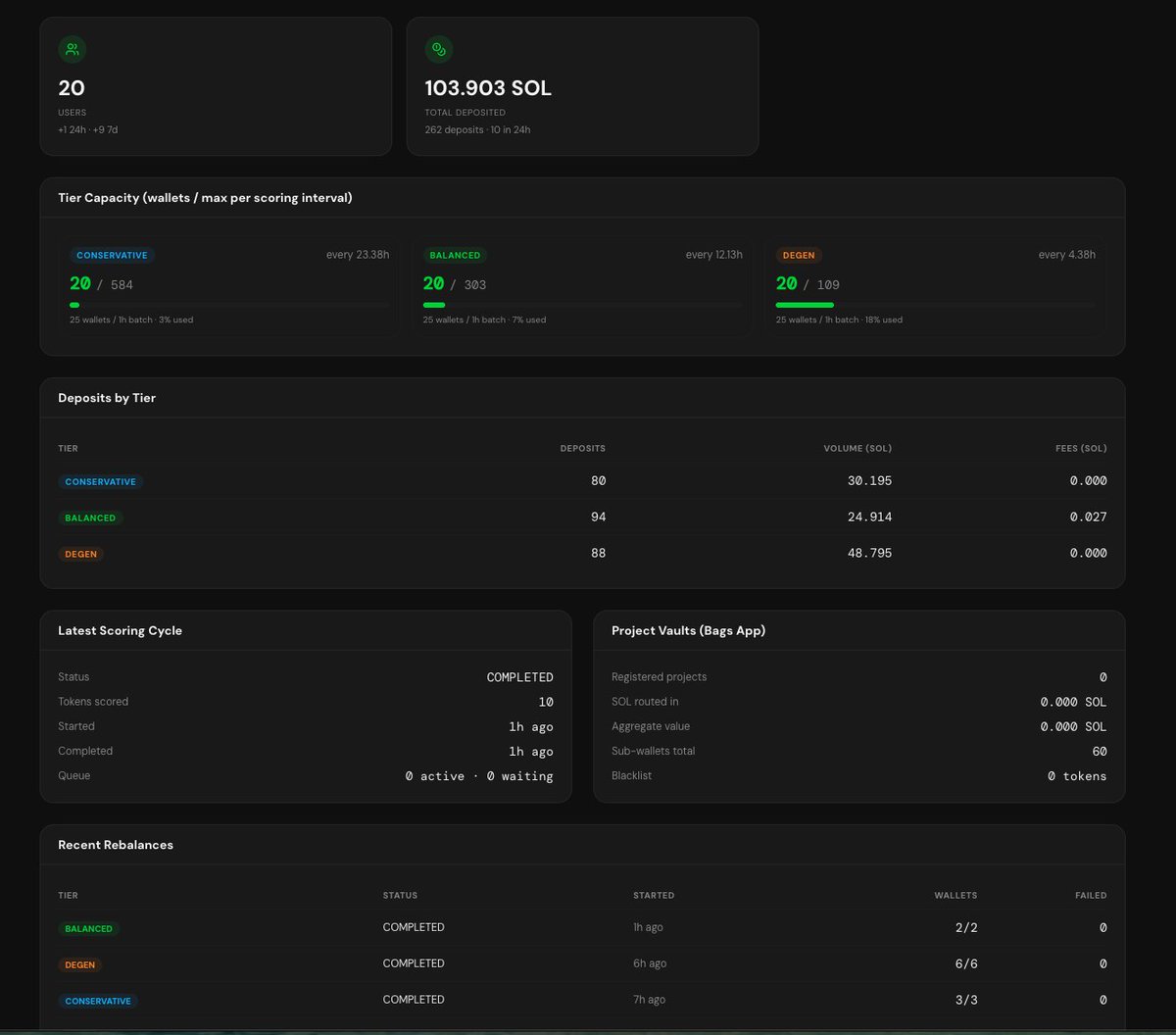The height and width of the screenshot is (1035, 1176).
Task: Click the '6h ago' started time
Action: point(650,963)
